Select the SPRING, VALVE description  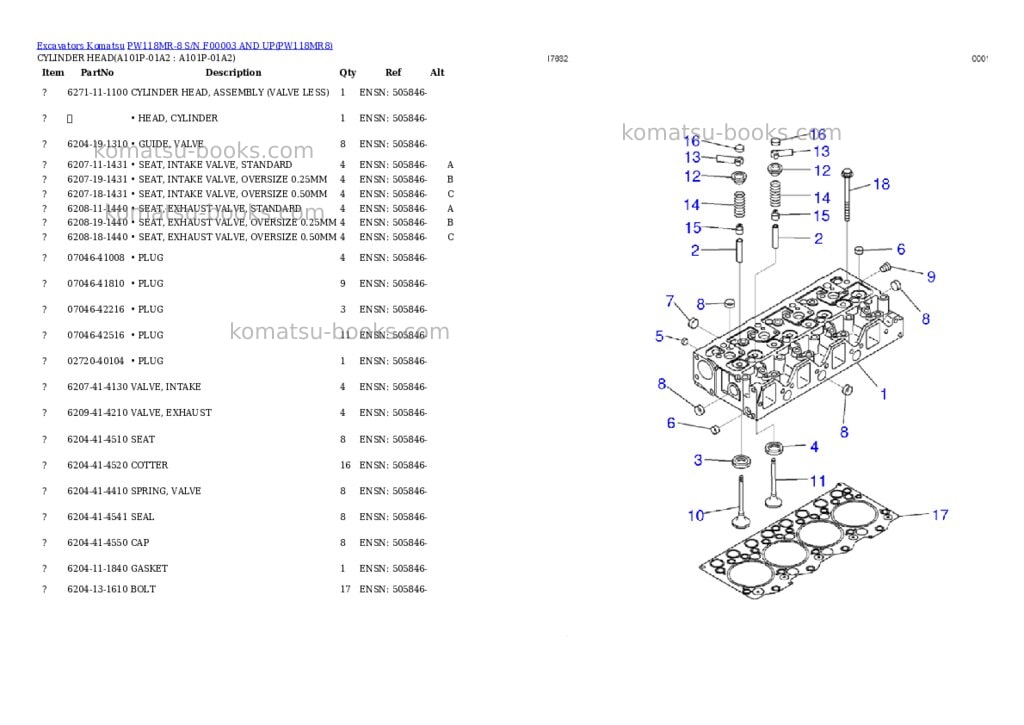click(x=166, y=491)
